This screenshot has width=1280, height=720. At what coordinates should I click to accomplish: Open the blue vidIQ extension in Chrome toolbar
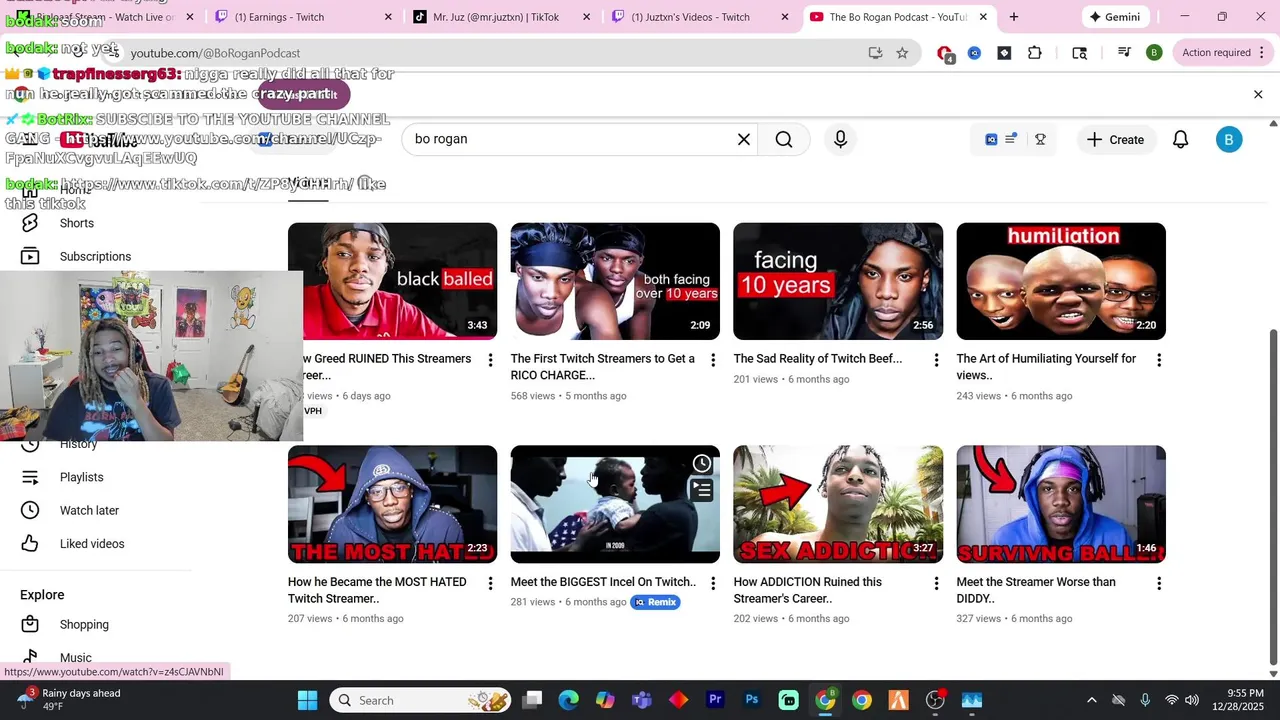pos(974,53)
